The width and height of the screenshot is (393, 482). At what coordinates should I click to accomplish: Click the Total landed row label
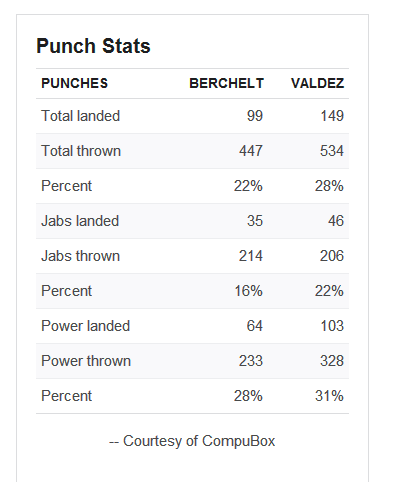pos(80,116)
